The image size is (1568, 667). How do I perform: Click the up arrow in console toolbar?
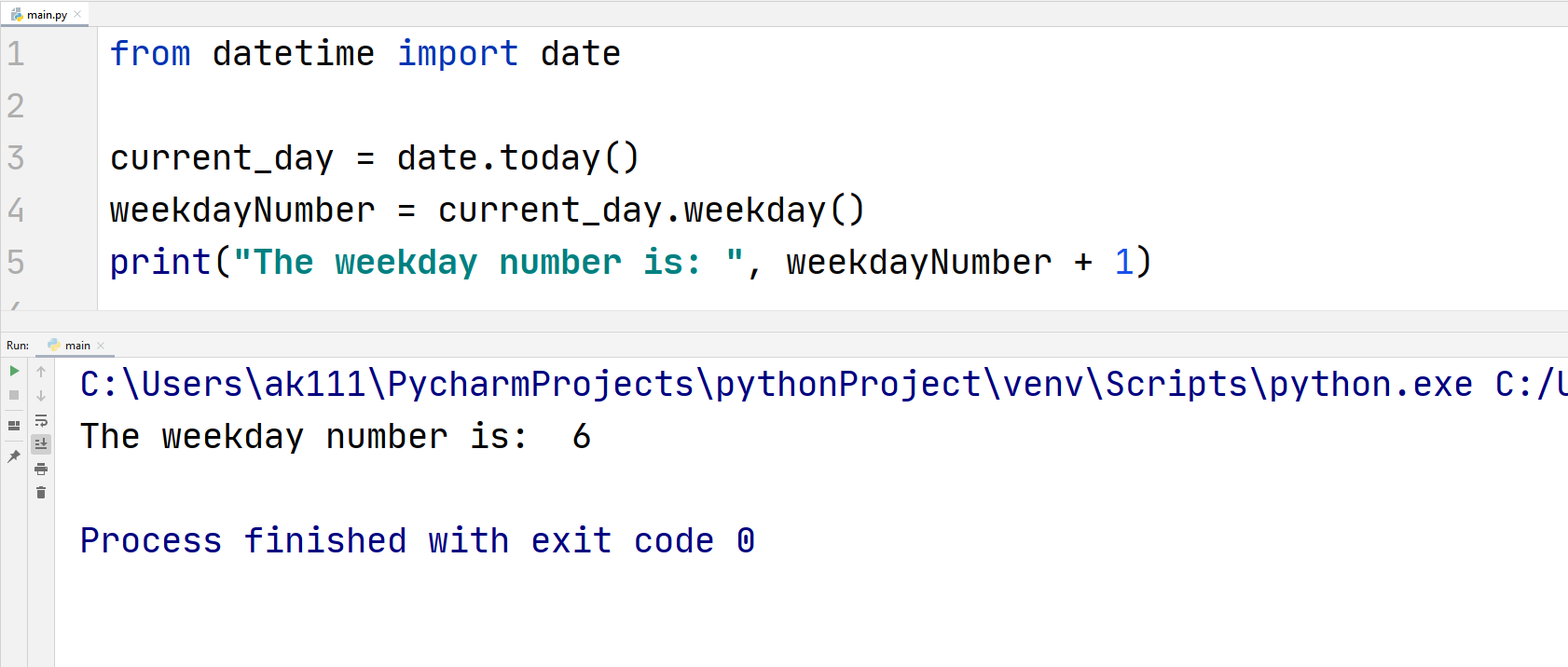coord(41,371)
